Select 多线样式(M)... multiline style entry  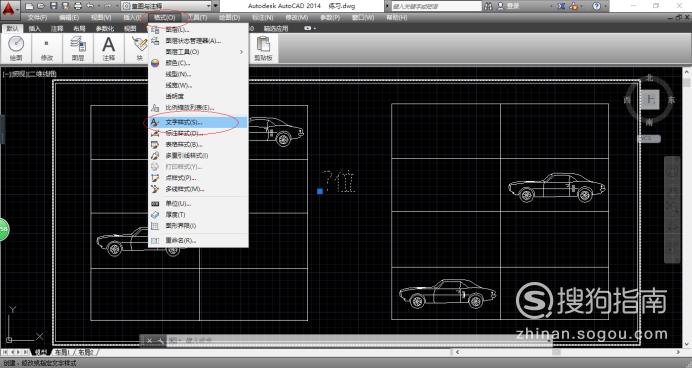pos(199,189)
